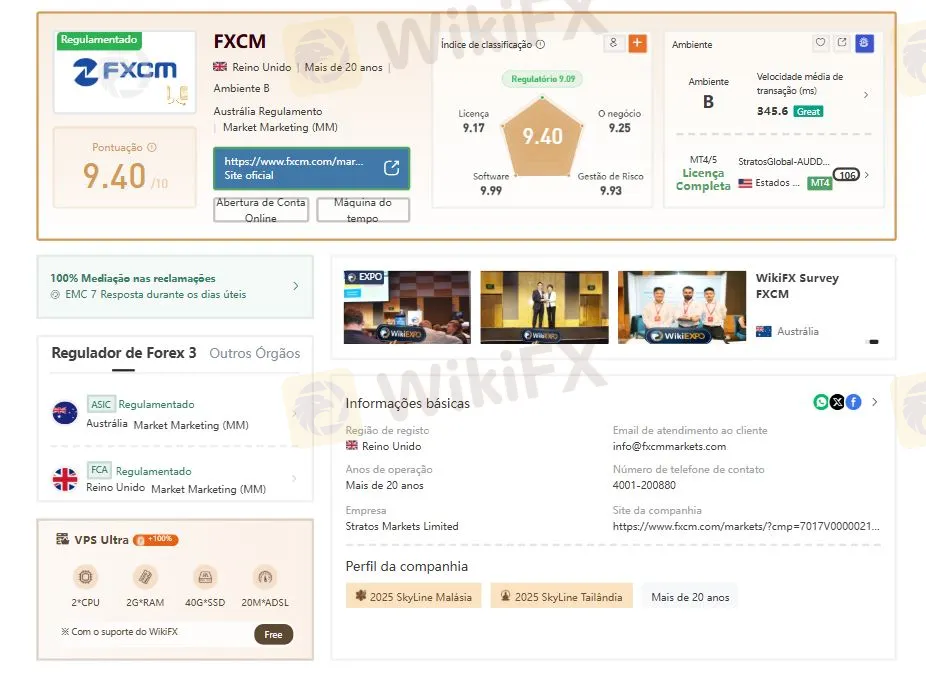Open the official site fxcm.com button
Viewport: 926px width, 673px height.
[x=311, y=168]
